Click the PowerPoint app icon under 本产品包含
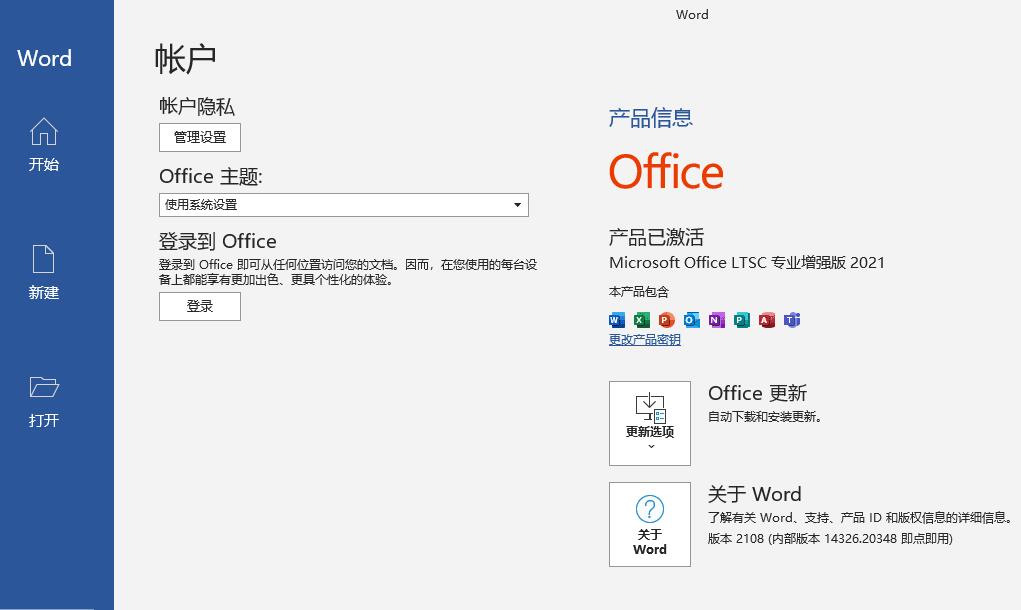 point(666,320)
